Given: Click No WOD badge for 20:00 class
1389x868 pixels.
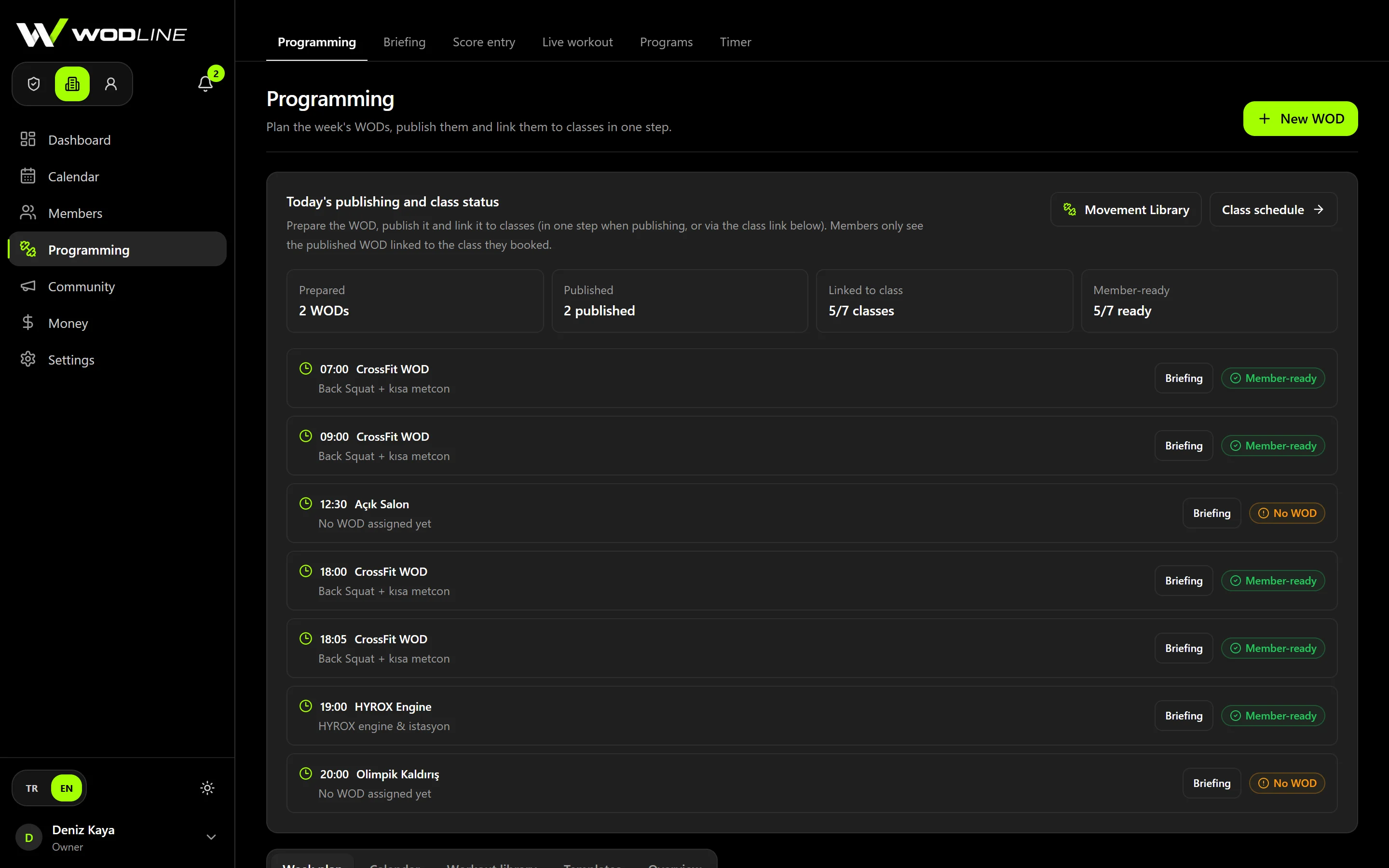Looking at the screenshot, I should coord(1287,783).
